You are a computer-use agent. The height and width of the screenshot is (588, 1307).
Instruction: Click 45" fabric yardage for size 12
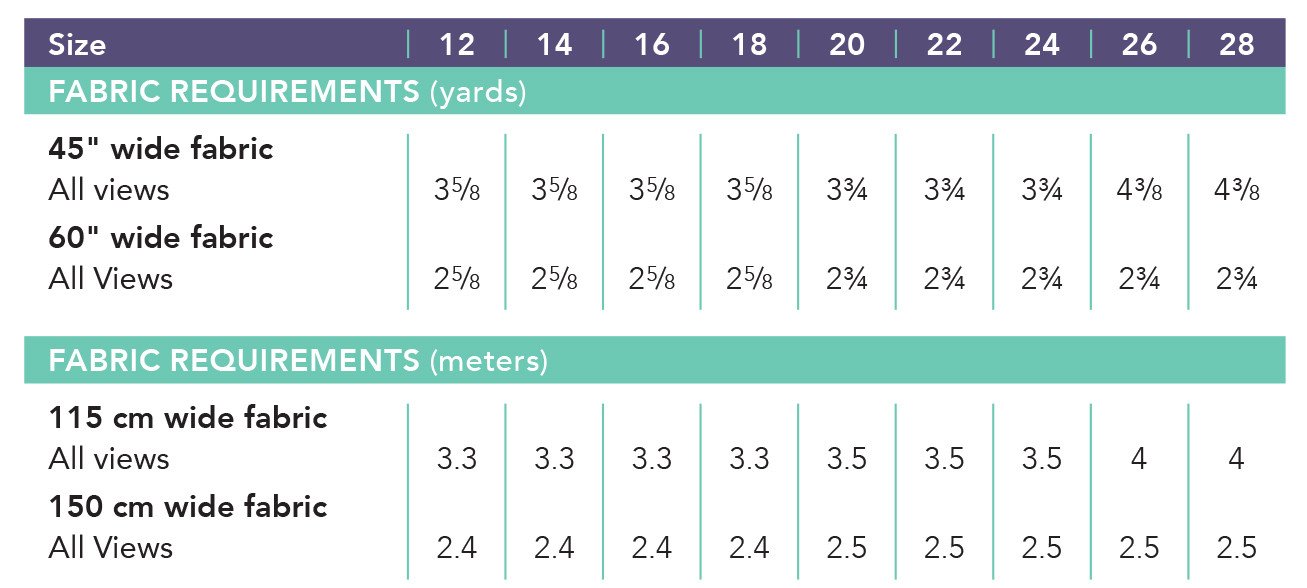click(x=457, y=190)
